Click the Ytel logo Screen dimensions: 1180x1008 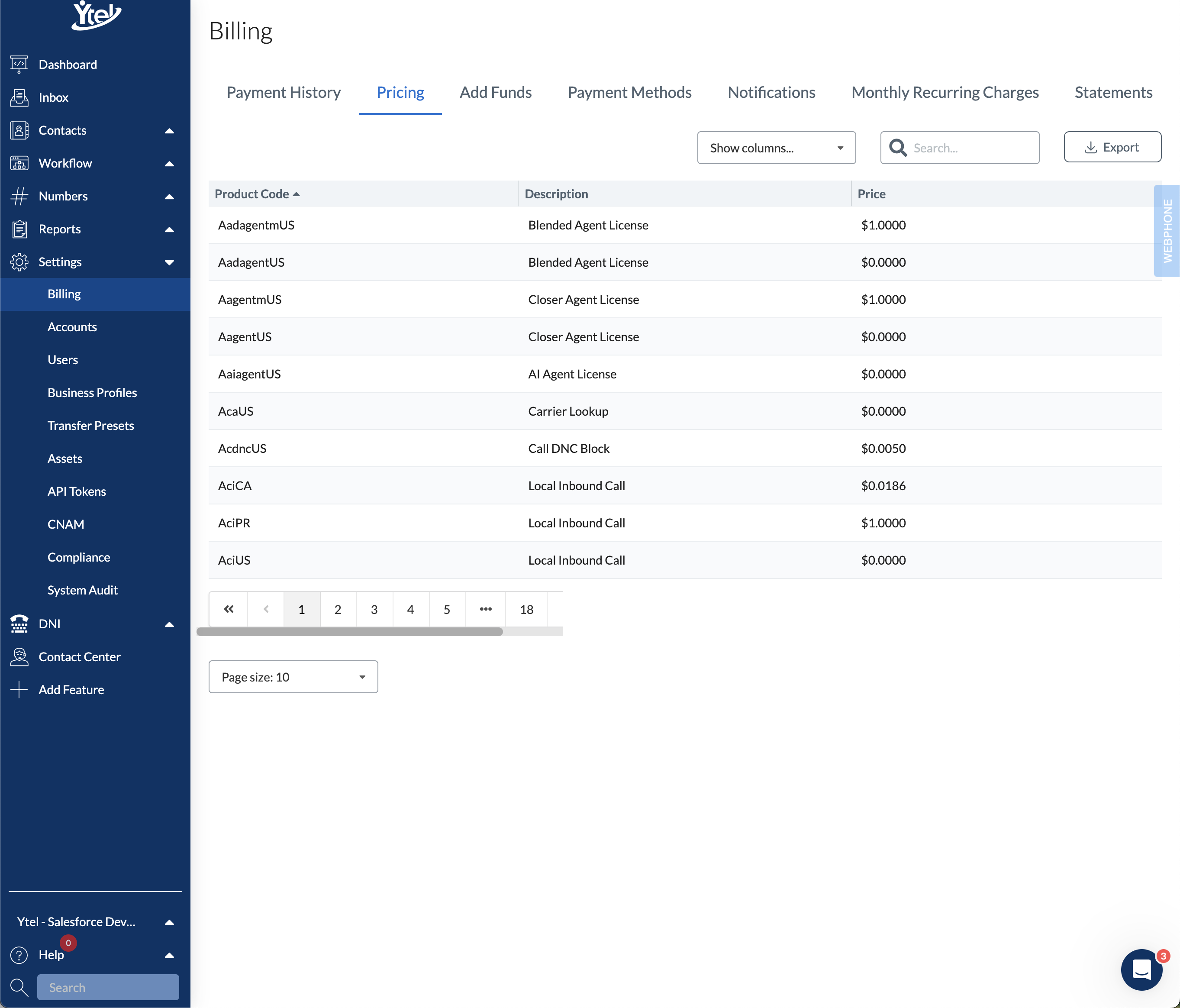tap(96, 15)
